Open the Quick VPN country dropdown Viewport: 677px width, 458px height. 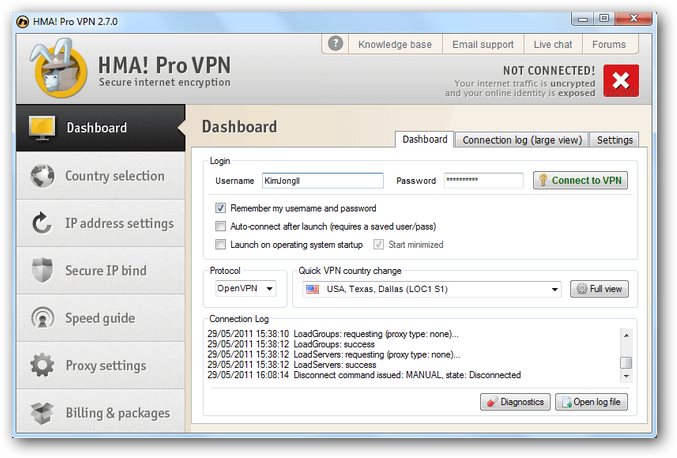432,289
